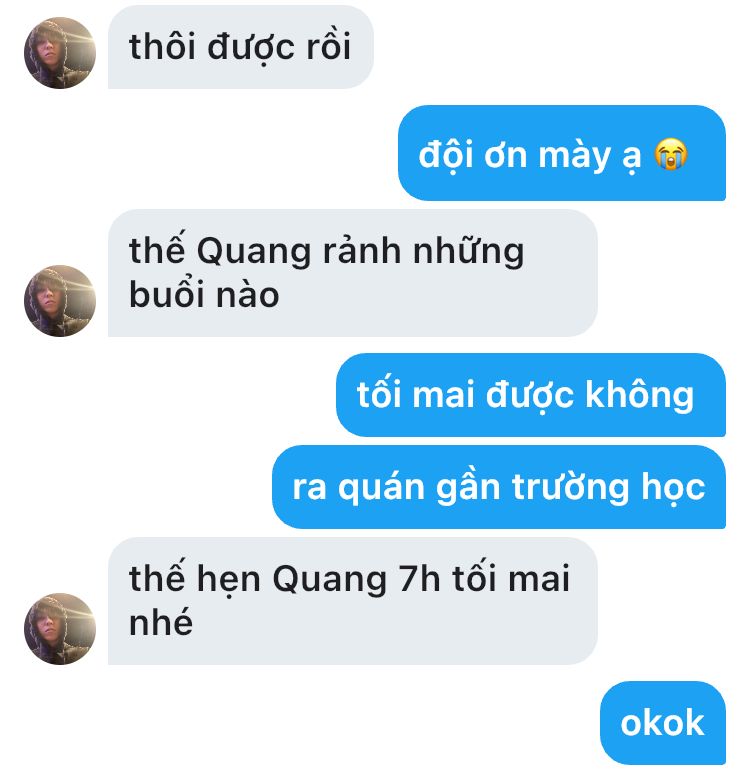Image resolution: width=750 pixels, height=779 pixels.
Task: Click the word 'Quang' in 'rảnh' message
Action: pyautogui.click(x=254, y=252)
